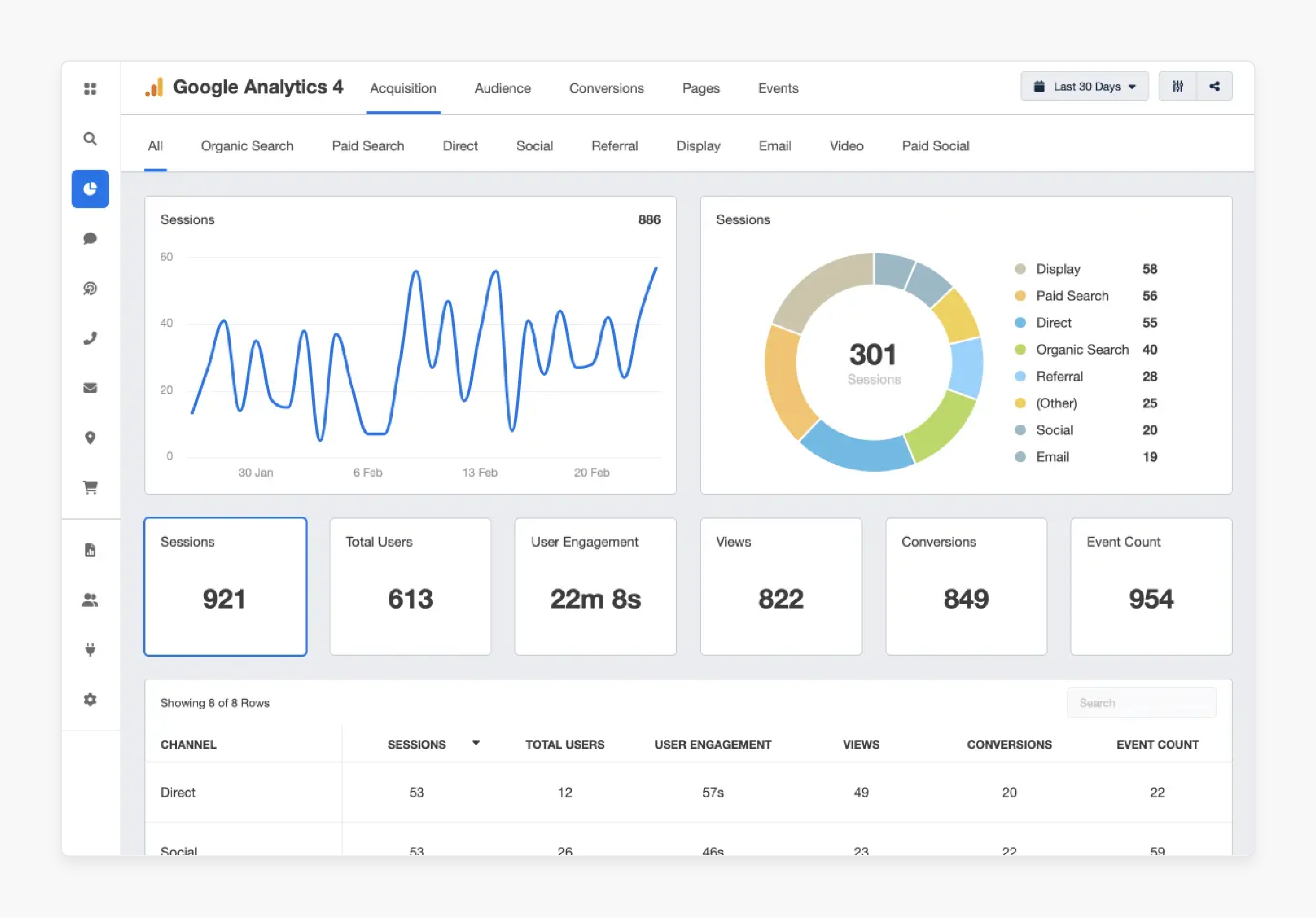The image size is (1316, 918).
Task: Open the Last 30 Days dropdown
Action: [x=1085, y=87]
